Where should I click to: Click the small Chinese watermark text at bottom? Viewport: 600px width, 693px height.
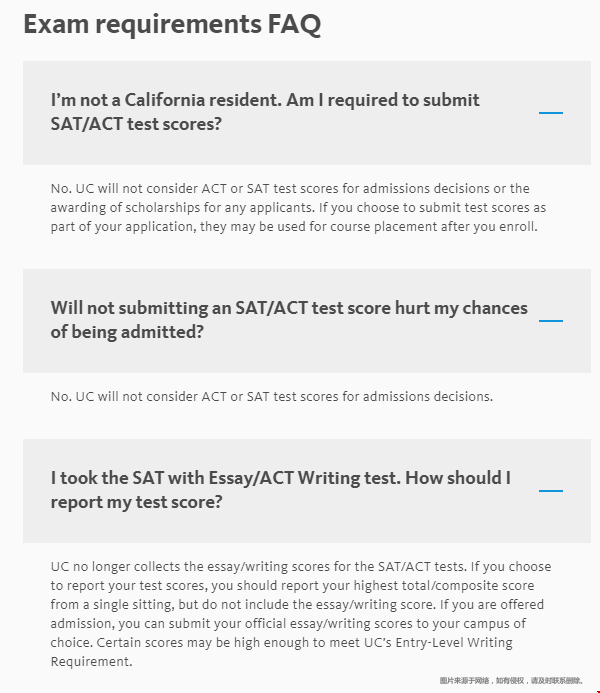511,681
